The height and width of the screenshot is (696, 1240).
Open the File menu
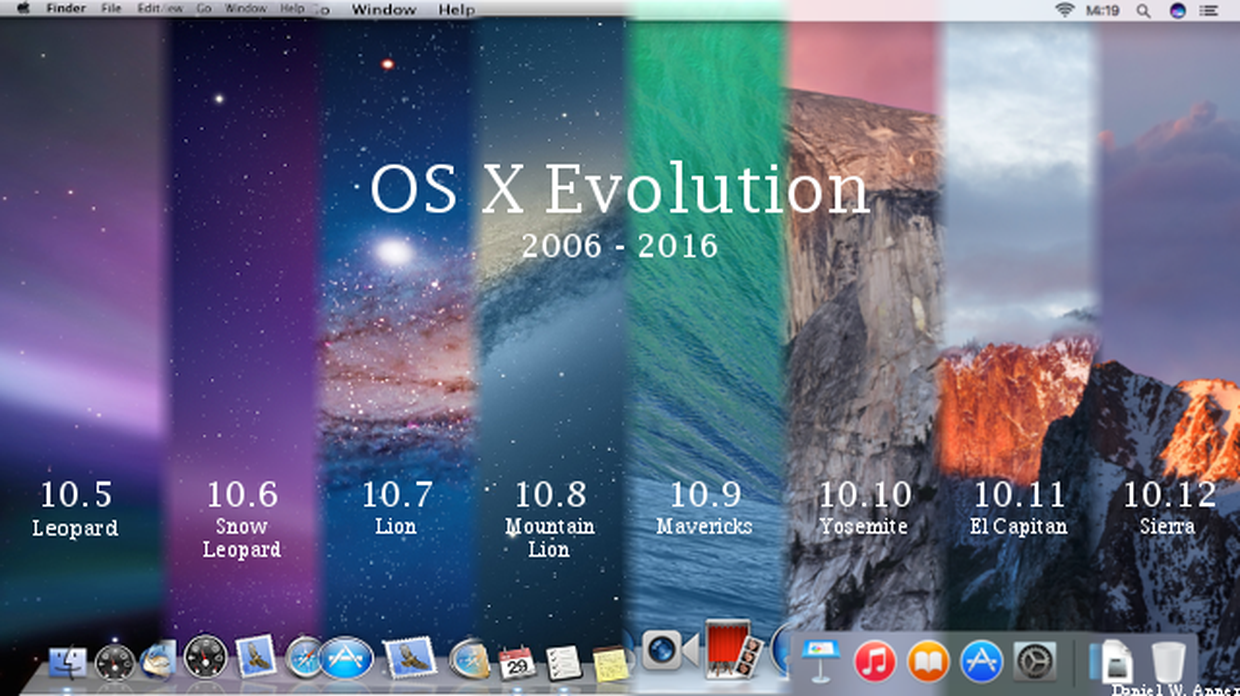111,8
